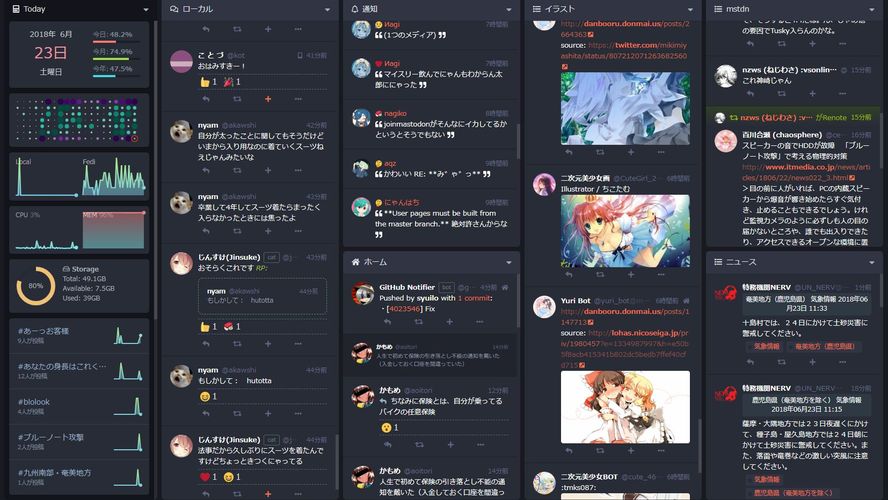Select the #blolook trending hashtag
Viewport: 888px width, 500px height.
coord(79,407)
